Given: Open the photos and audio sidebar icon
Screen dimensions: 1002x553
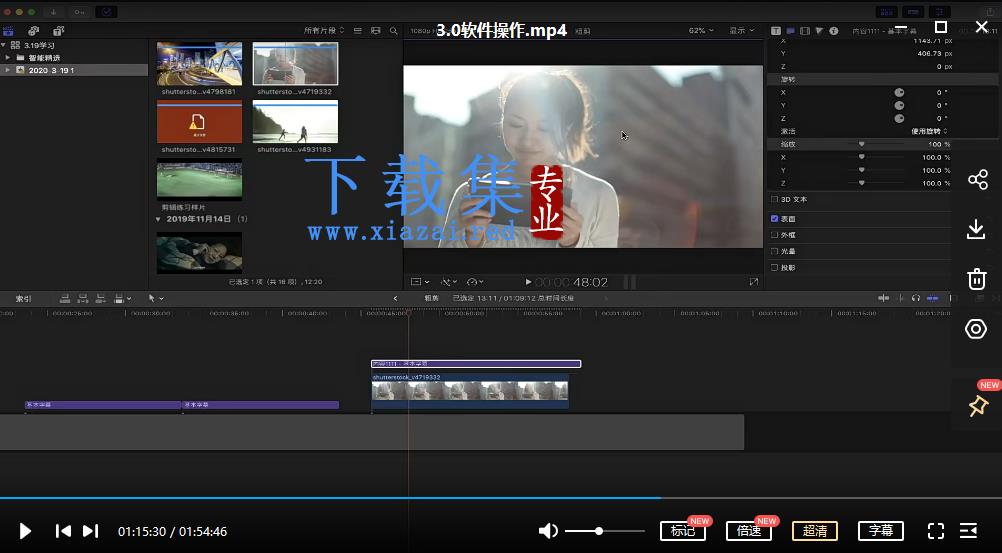Looking at the screenshot, I should (33, 31).
